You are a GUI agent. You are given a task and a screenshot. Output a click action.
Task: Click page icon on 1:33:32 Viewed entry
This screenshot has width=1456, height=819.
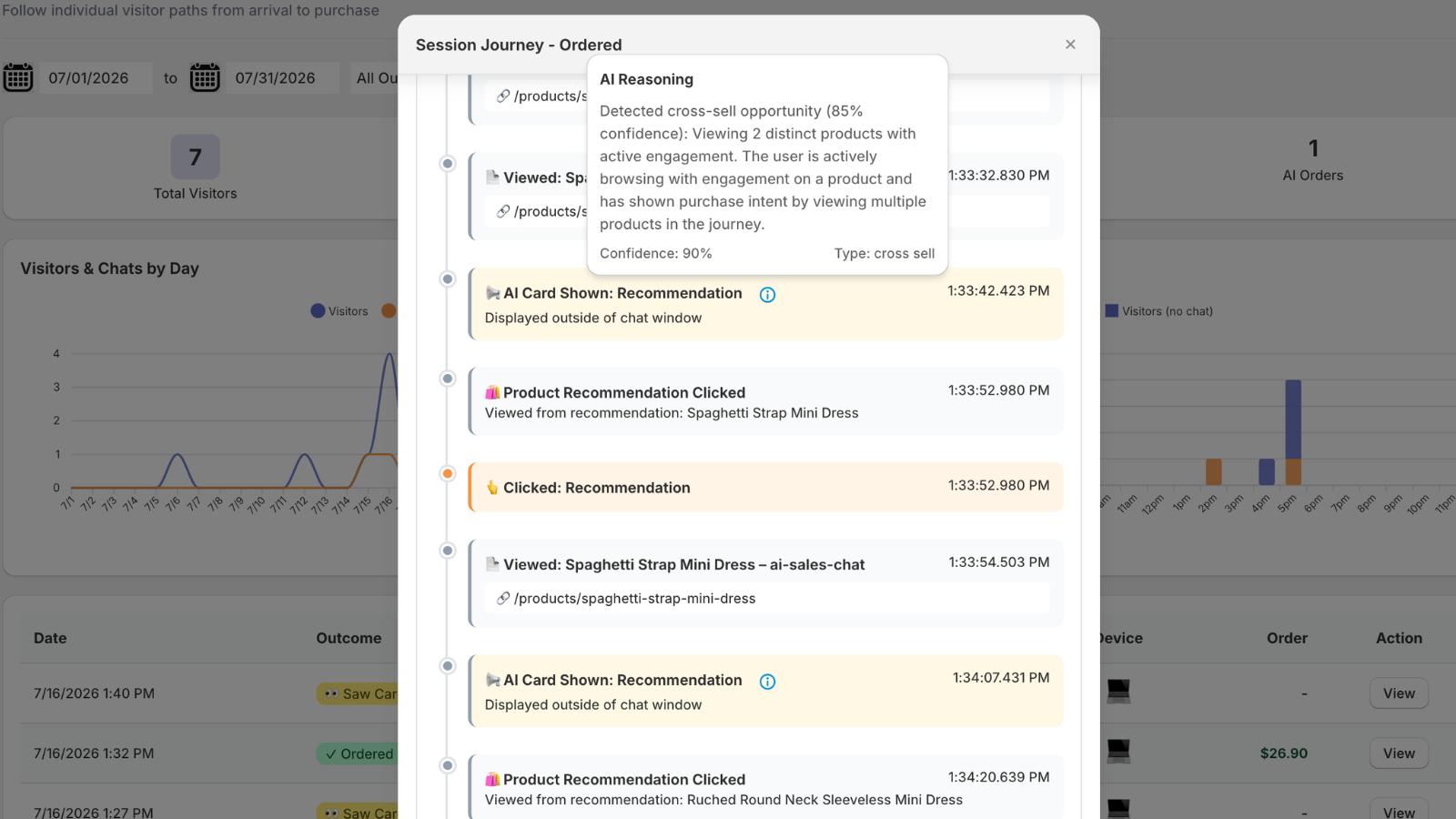point(492,177)
